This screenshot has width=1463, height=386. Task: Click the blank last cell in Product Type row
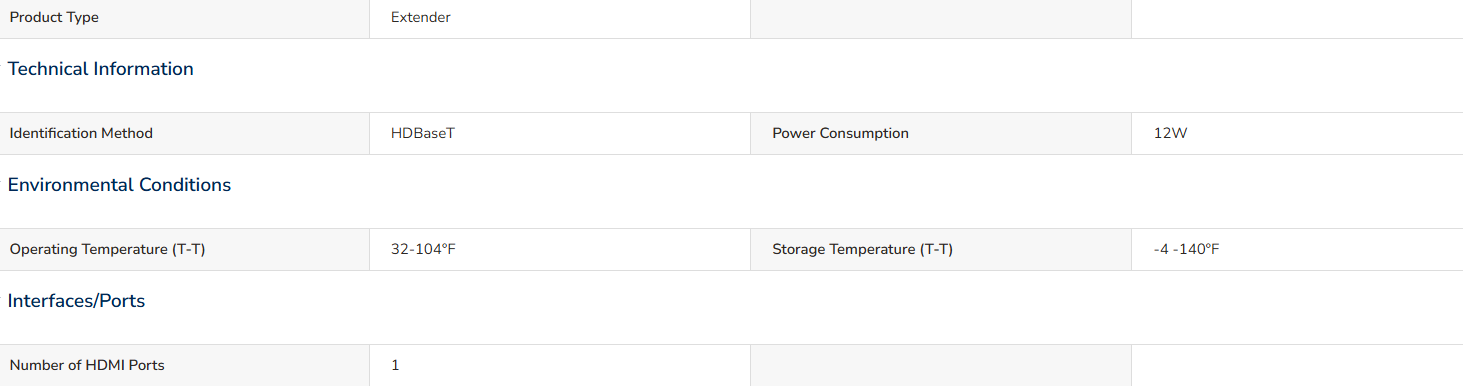(x=1297, y=18)
